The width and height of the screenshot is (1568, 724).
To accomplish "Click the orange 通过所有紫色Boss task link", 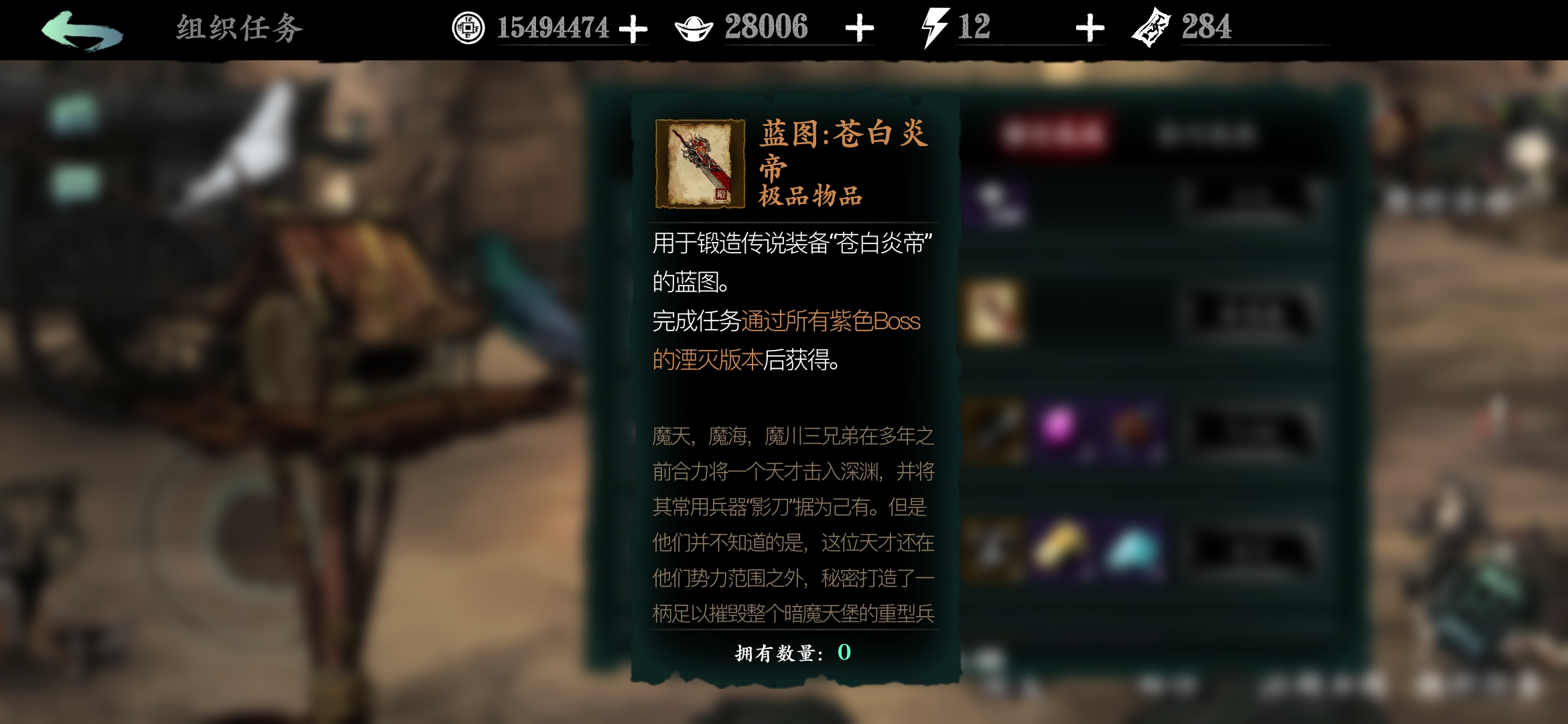I will tap(831, 321).
